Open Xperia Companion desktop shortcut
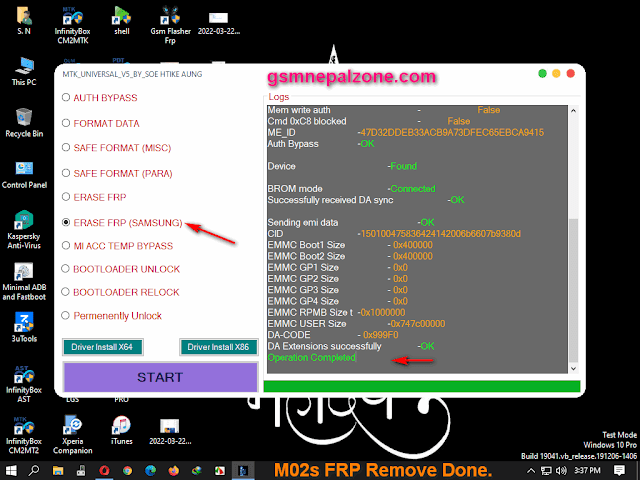 (x=72, y=436)
